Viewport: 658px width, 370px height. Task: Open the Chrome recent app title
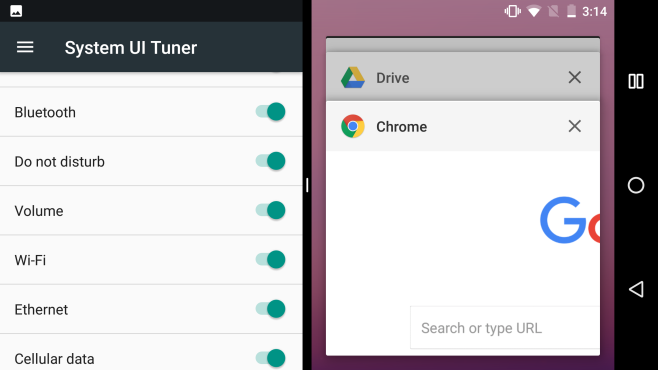click(401, 127)
